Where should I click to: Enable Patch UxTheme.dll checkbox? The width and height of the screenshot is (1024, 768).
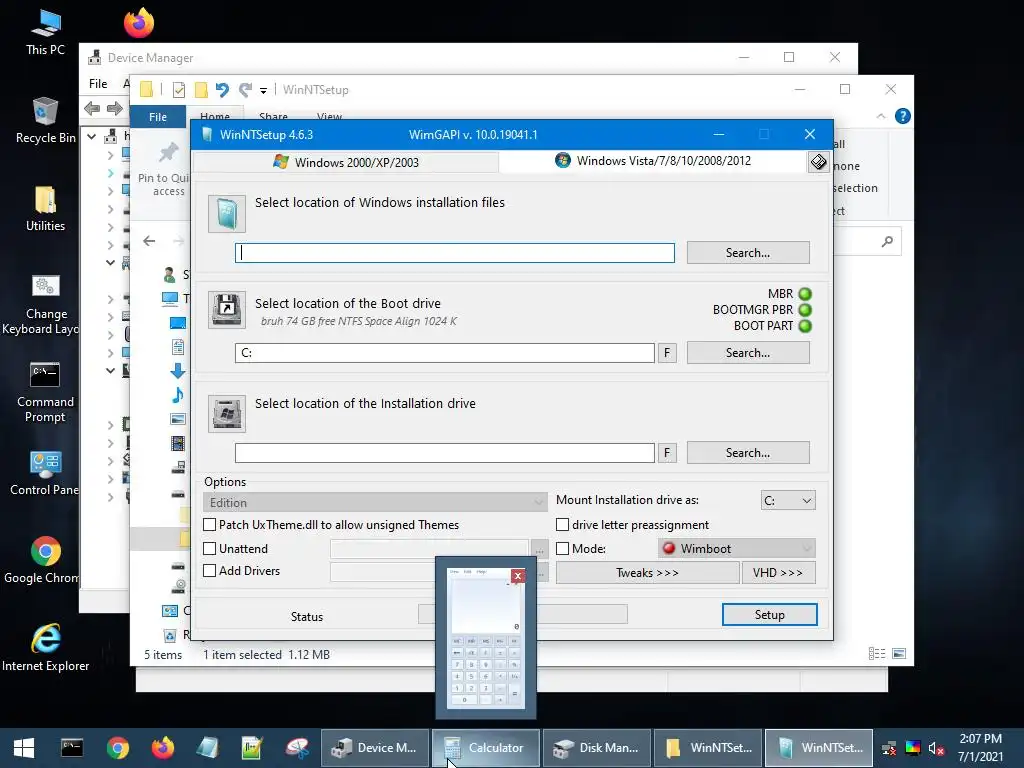coord(210,524)
